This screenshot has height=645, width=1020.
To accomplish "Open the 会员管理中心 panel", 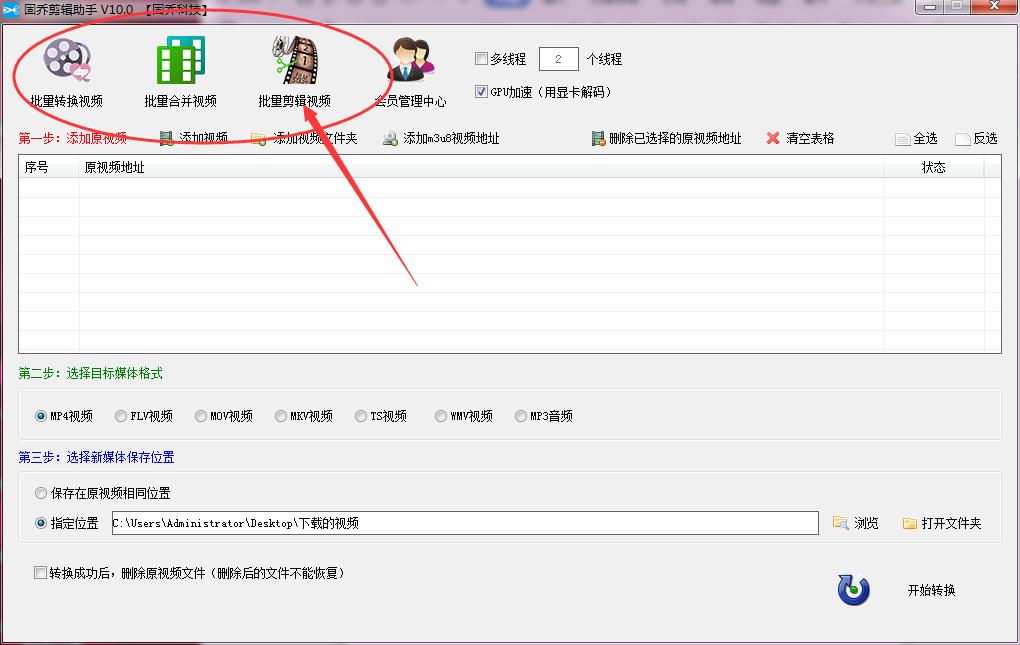I will [x=411, y=70].
